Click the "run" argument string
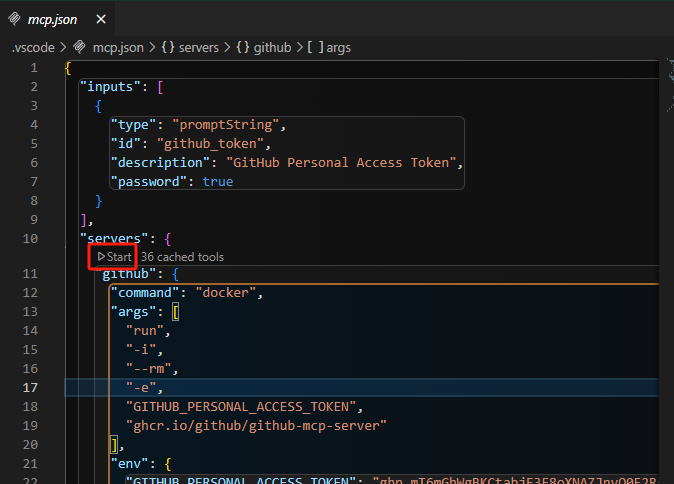 pyautogui.click(x=145, y=331)
